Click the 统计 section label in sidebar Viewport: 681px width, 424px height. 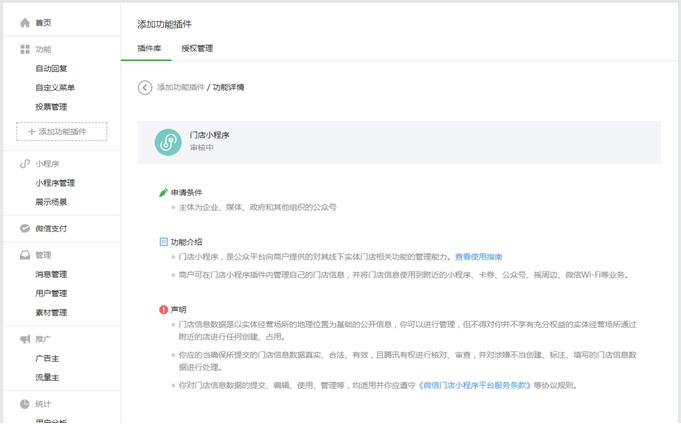(x=43, y=404)
